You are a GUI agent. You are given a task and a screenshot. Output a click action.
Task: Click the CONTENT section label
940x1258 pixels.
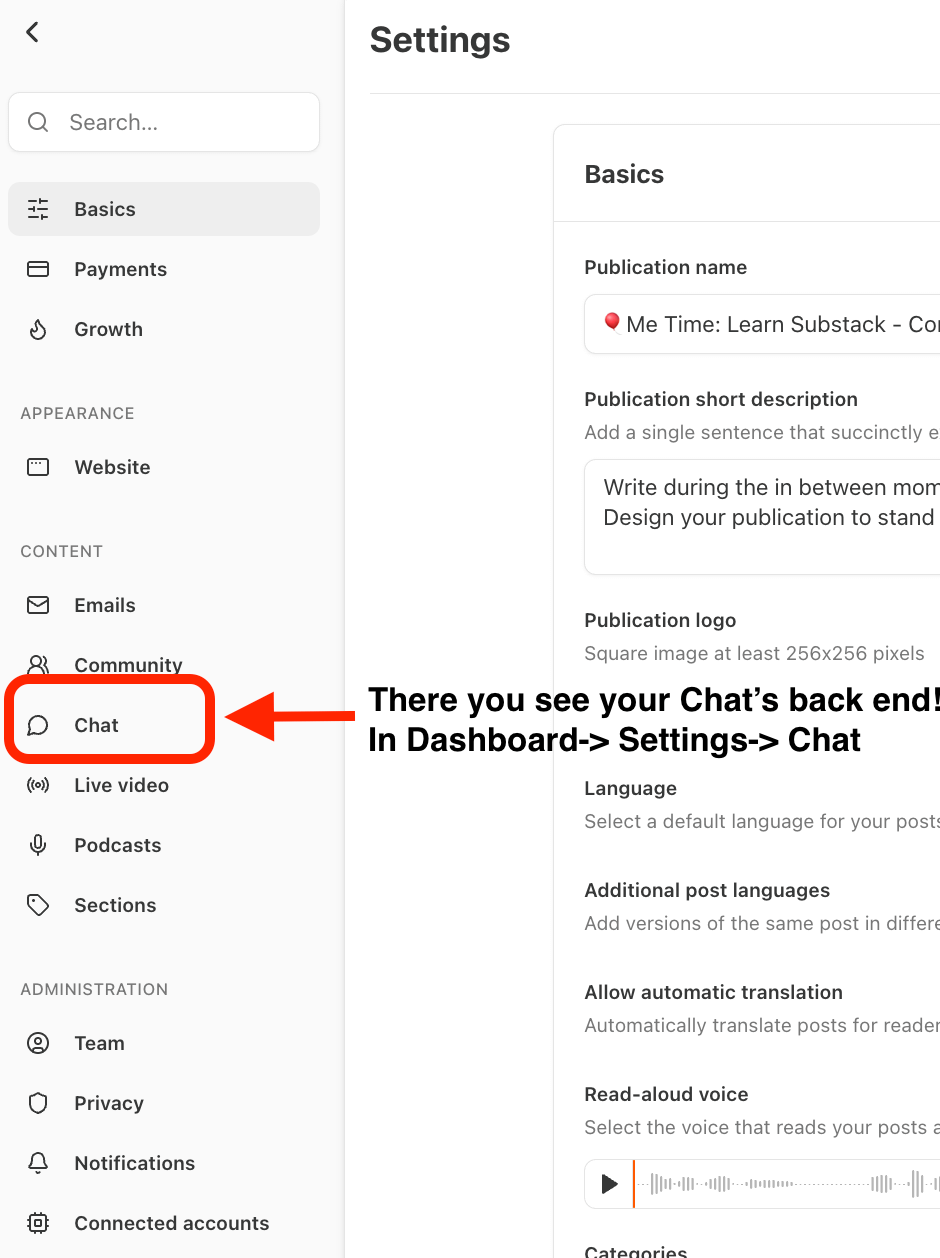pos(62,551)
